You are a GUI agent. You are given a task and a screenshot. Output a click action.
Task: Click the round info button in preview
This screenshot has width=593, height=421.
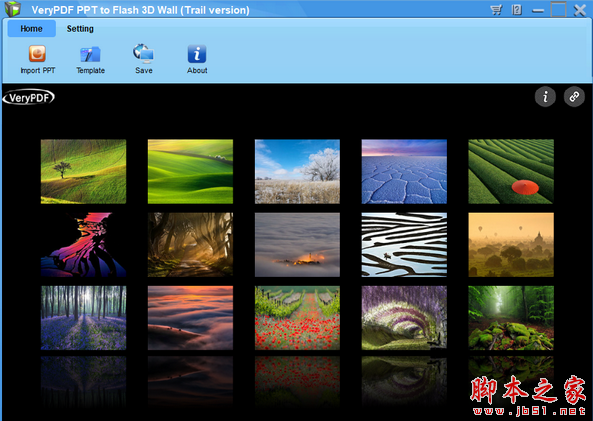(x=545, y=97)
